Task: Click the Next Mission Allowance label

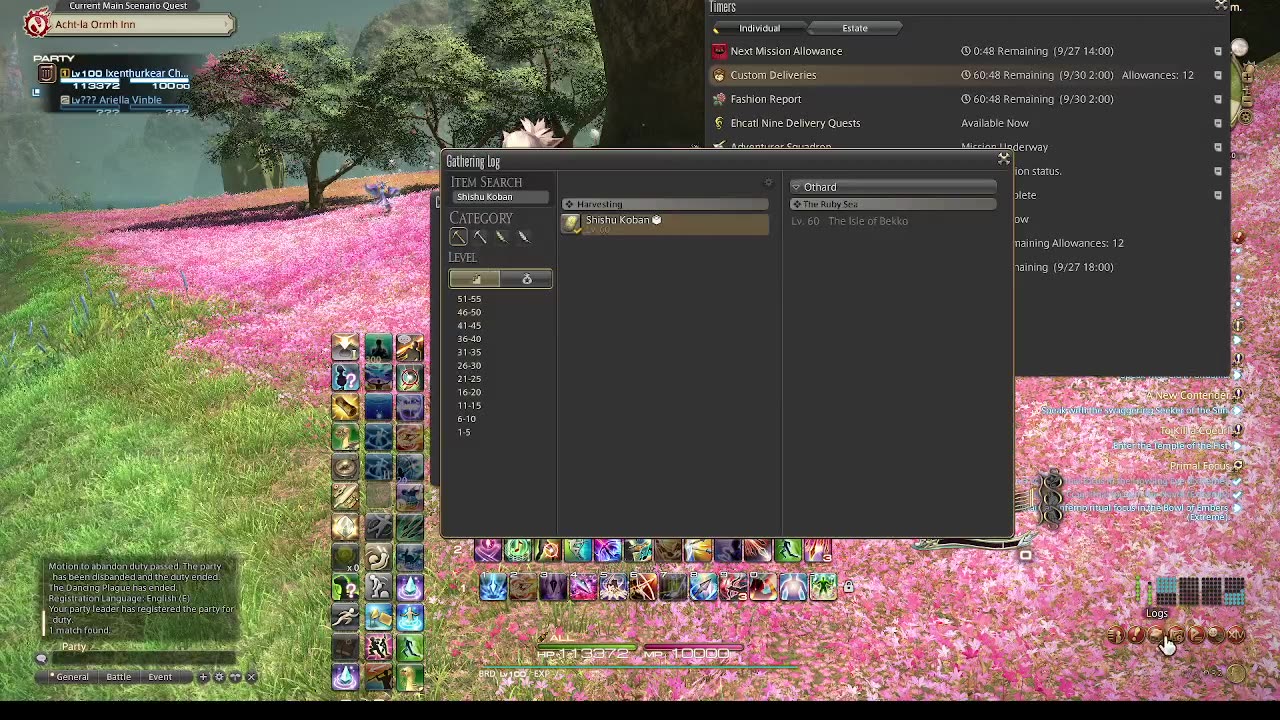Action: click(x=786, y=51)
